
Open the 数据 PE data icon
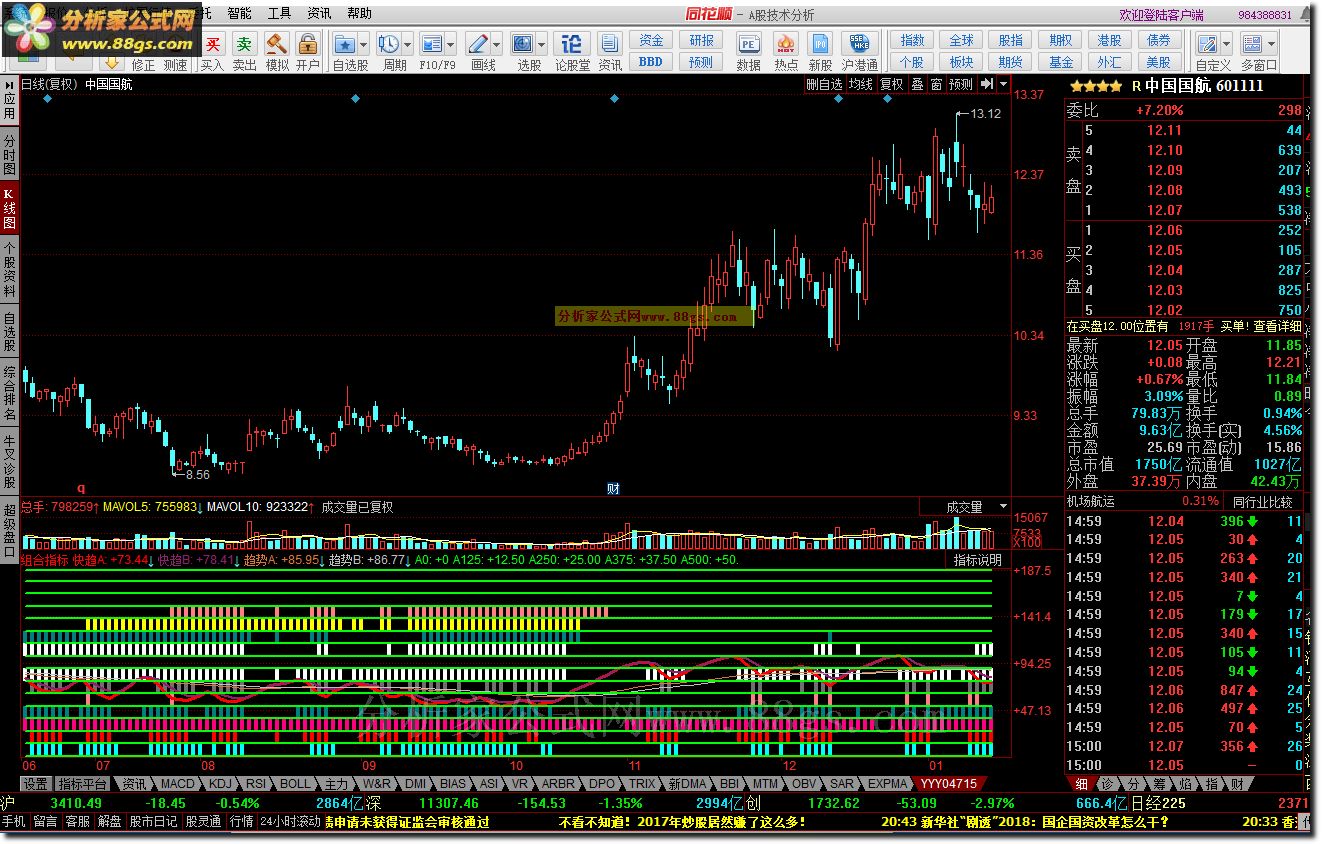pyautogui.click(x=748, y=44)
